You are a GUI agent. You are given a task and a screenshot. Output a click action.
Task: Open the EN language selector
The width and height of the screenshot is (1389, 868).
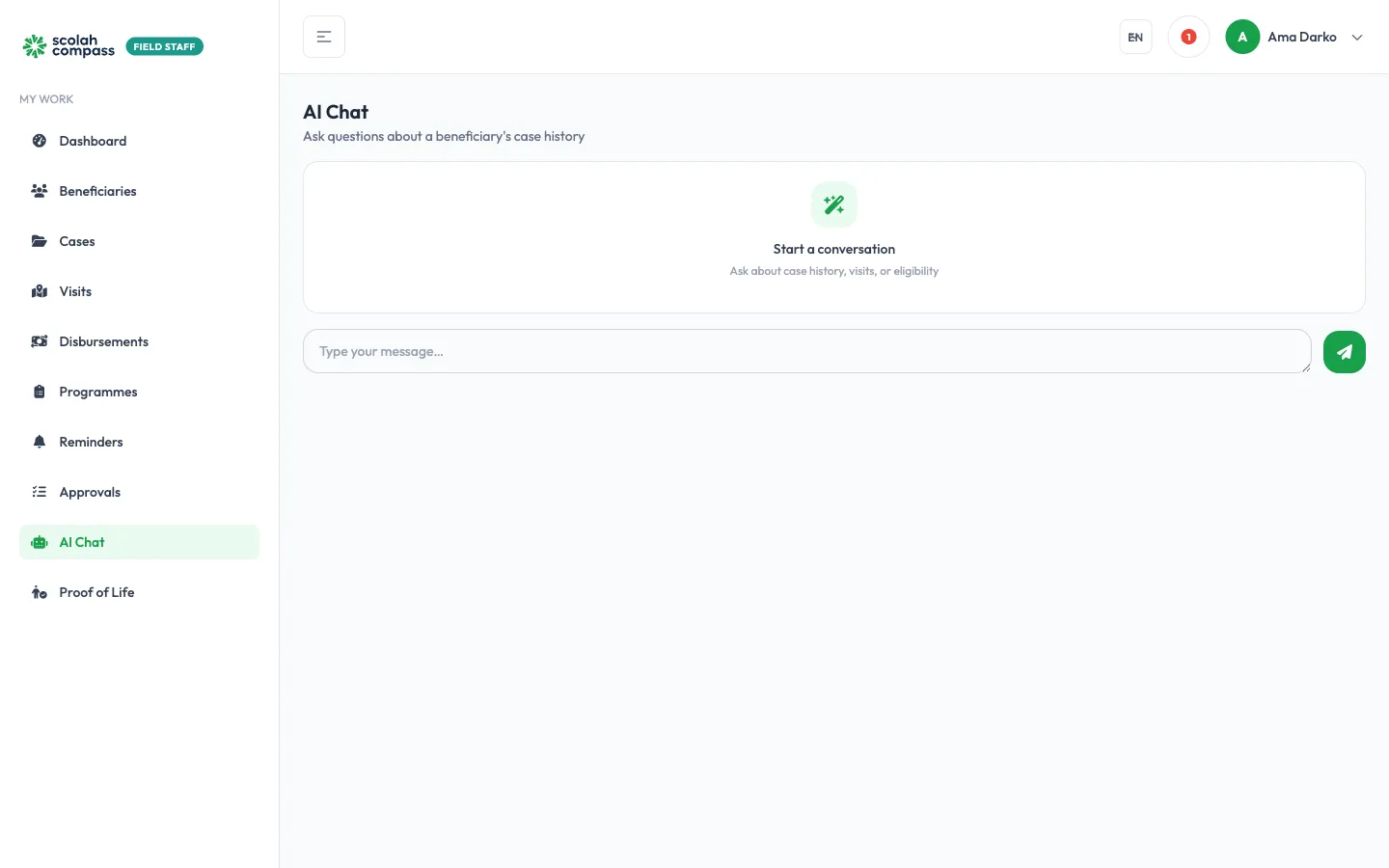1135,38
